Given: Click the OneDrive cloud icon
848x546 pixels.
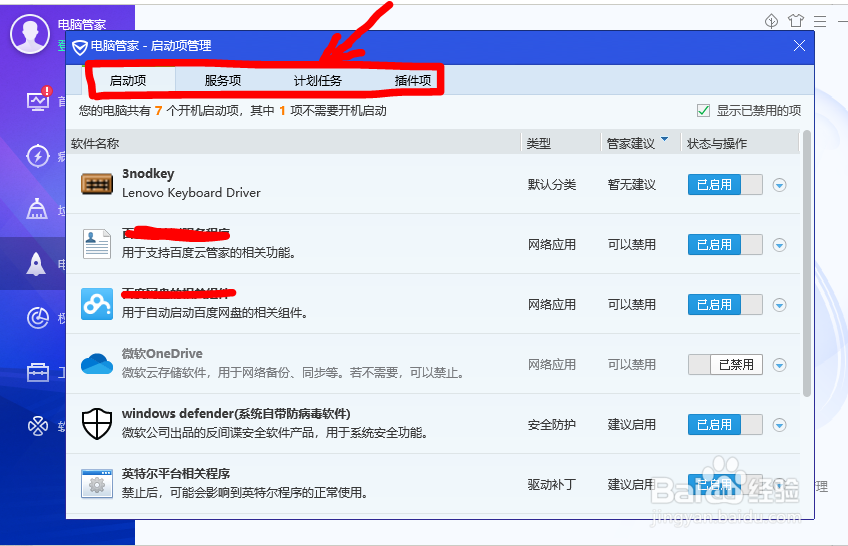Looking at the screenshot, I should [x=97, y=364].
